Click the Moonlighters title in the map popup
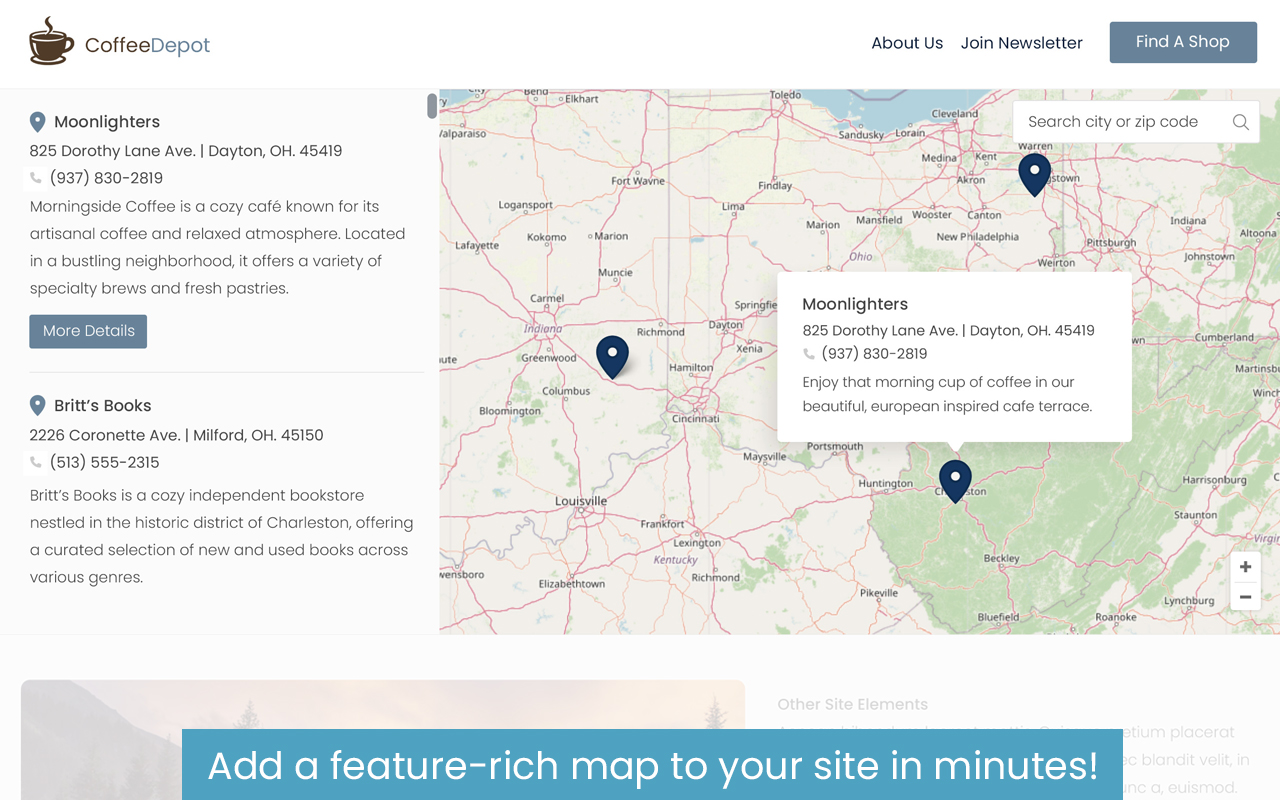This screenshot has height=800, width=1280. (x=855, y=304)
